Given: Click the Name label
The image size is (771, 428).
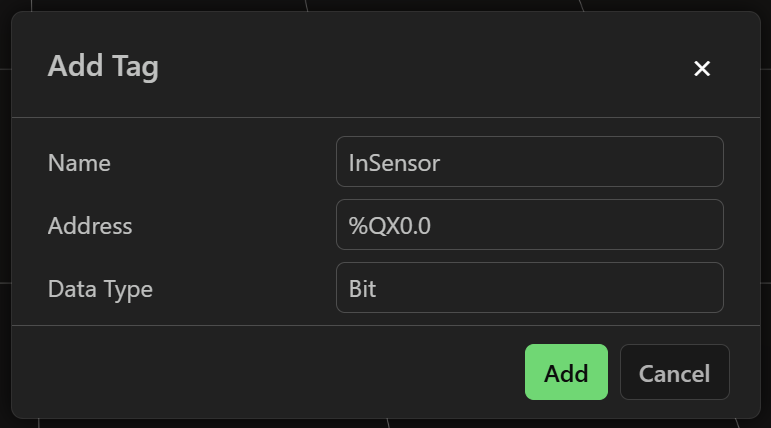Looking at the screenshot, I should pyautogui.click(x=79, y=163).
